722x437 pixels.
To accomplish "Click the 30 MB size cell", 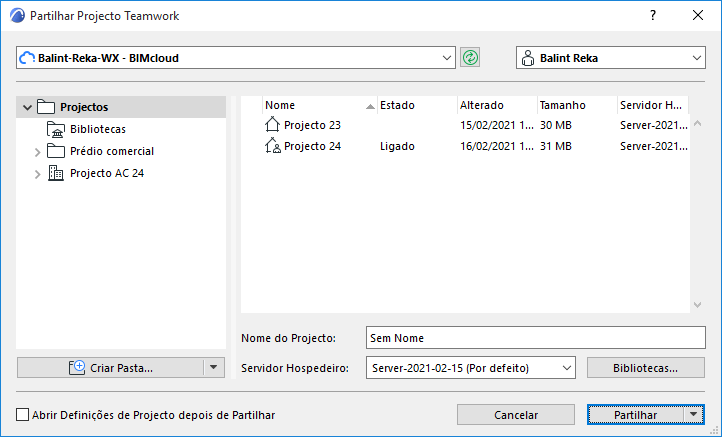I will [x=556, y=125].
